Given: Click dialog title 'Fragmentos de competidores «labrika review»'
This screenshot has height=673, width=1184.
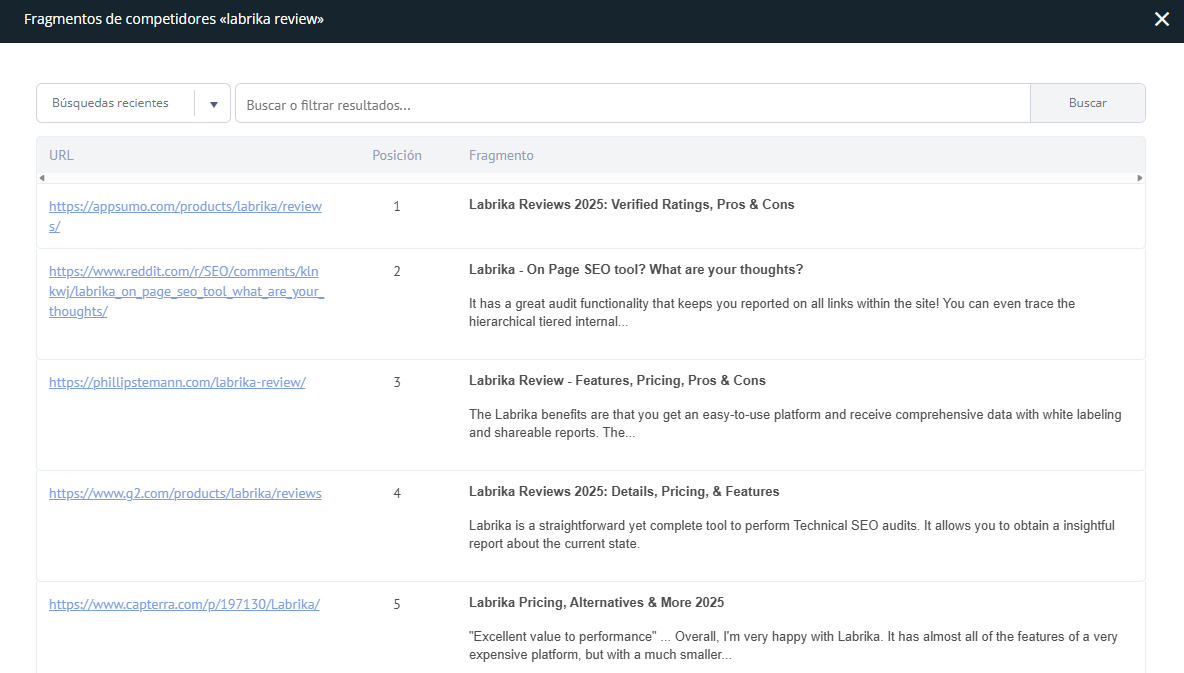Looking at the screenshot, I should pos(174,20).
